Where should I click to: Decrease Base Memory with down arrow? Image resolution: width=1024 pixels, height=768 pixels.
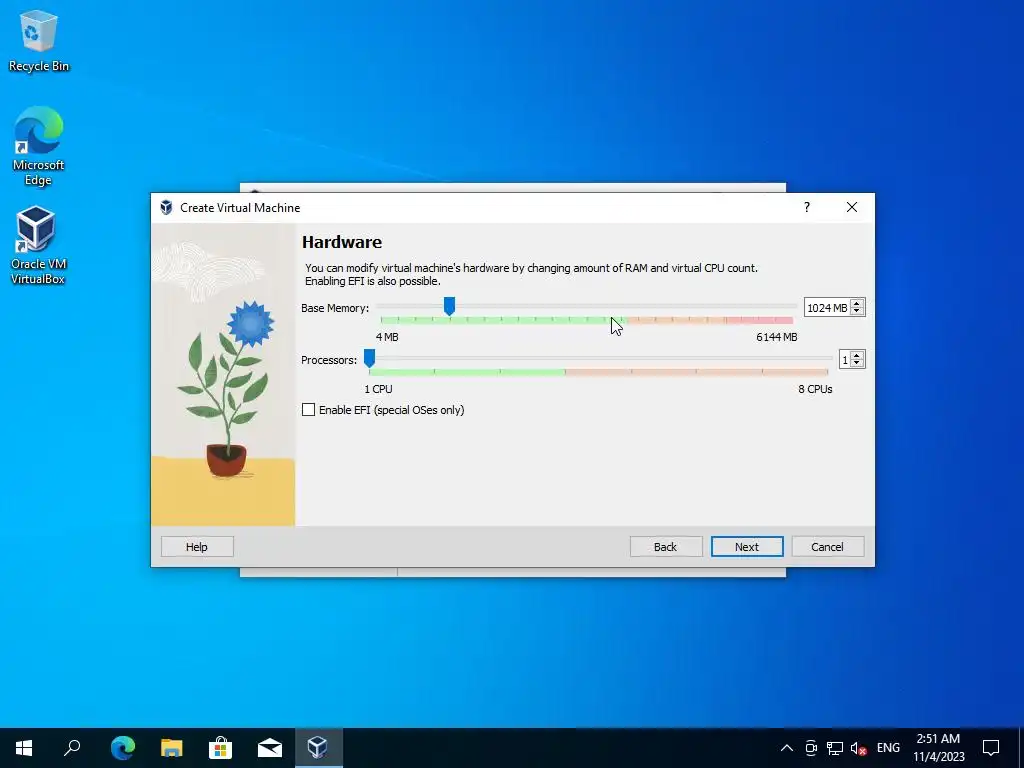857,312
